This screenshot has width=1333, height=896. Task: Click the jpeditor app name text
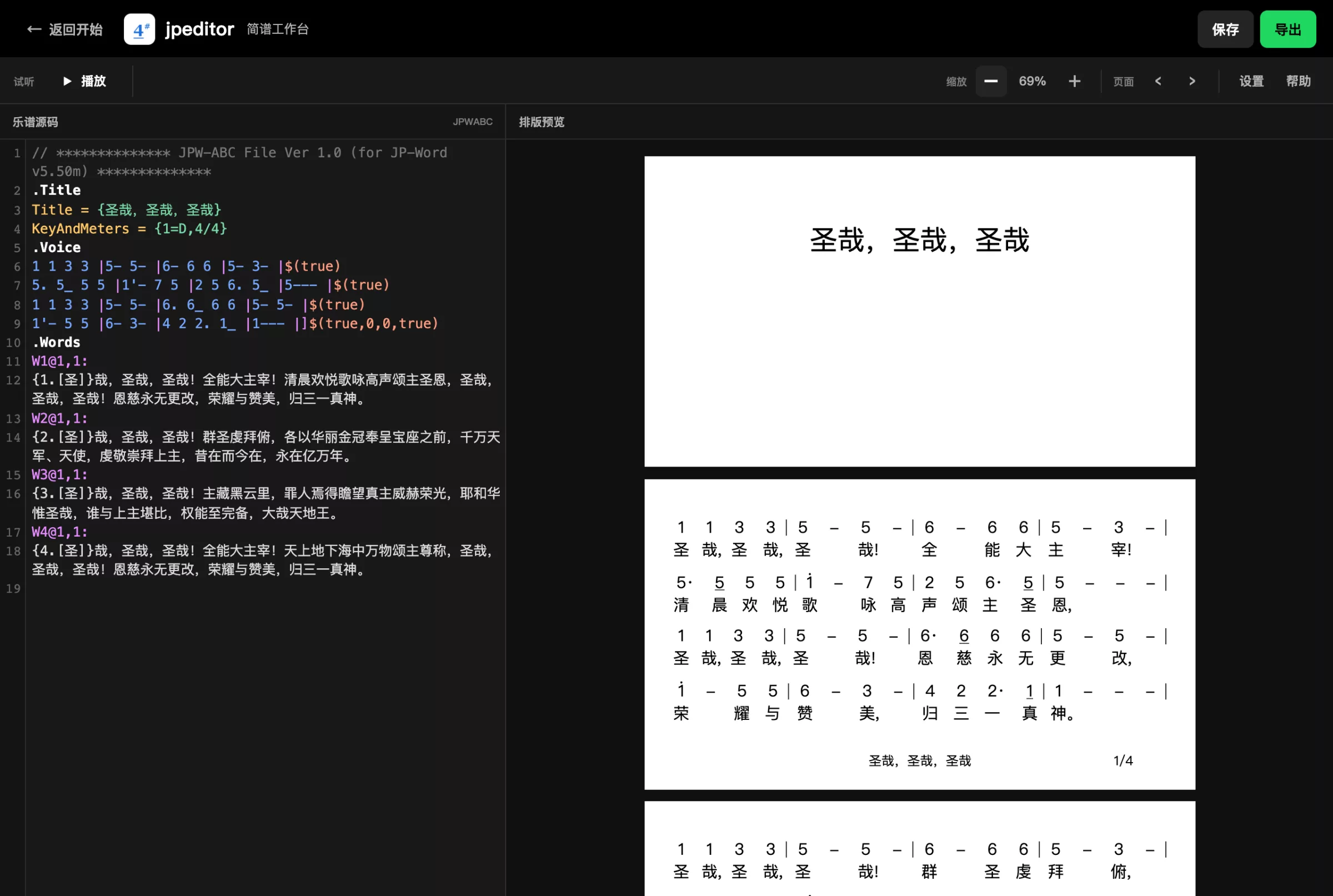tap(199, 29)
